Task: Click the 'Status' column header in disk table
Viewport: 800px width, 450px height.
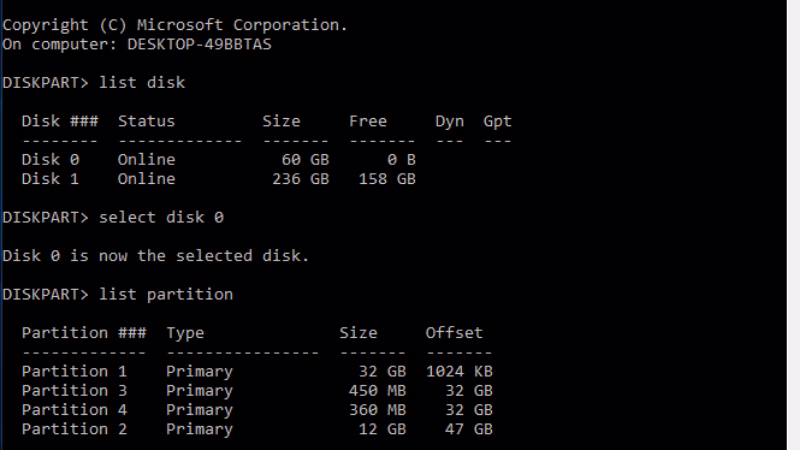Action: (x=146, y=121)
